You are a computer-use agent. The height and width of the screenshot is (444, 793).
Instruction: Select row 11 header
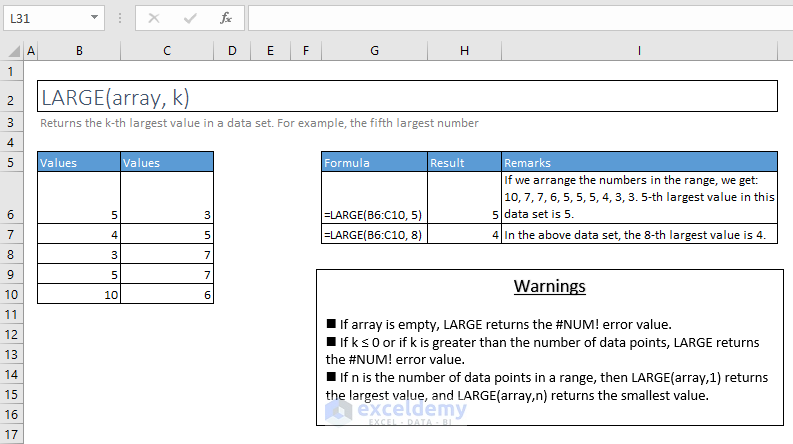pos(11,314)
